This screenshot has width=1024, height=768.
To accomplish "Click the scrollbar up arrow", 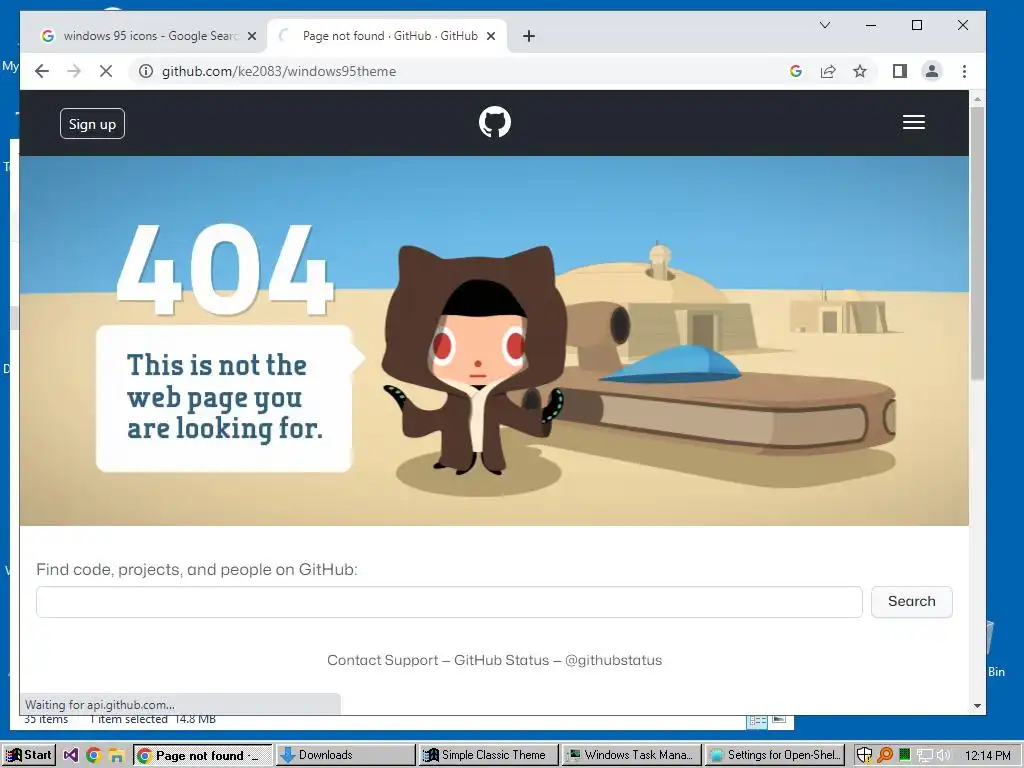I will [x=977, y=99].
